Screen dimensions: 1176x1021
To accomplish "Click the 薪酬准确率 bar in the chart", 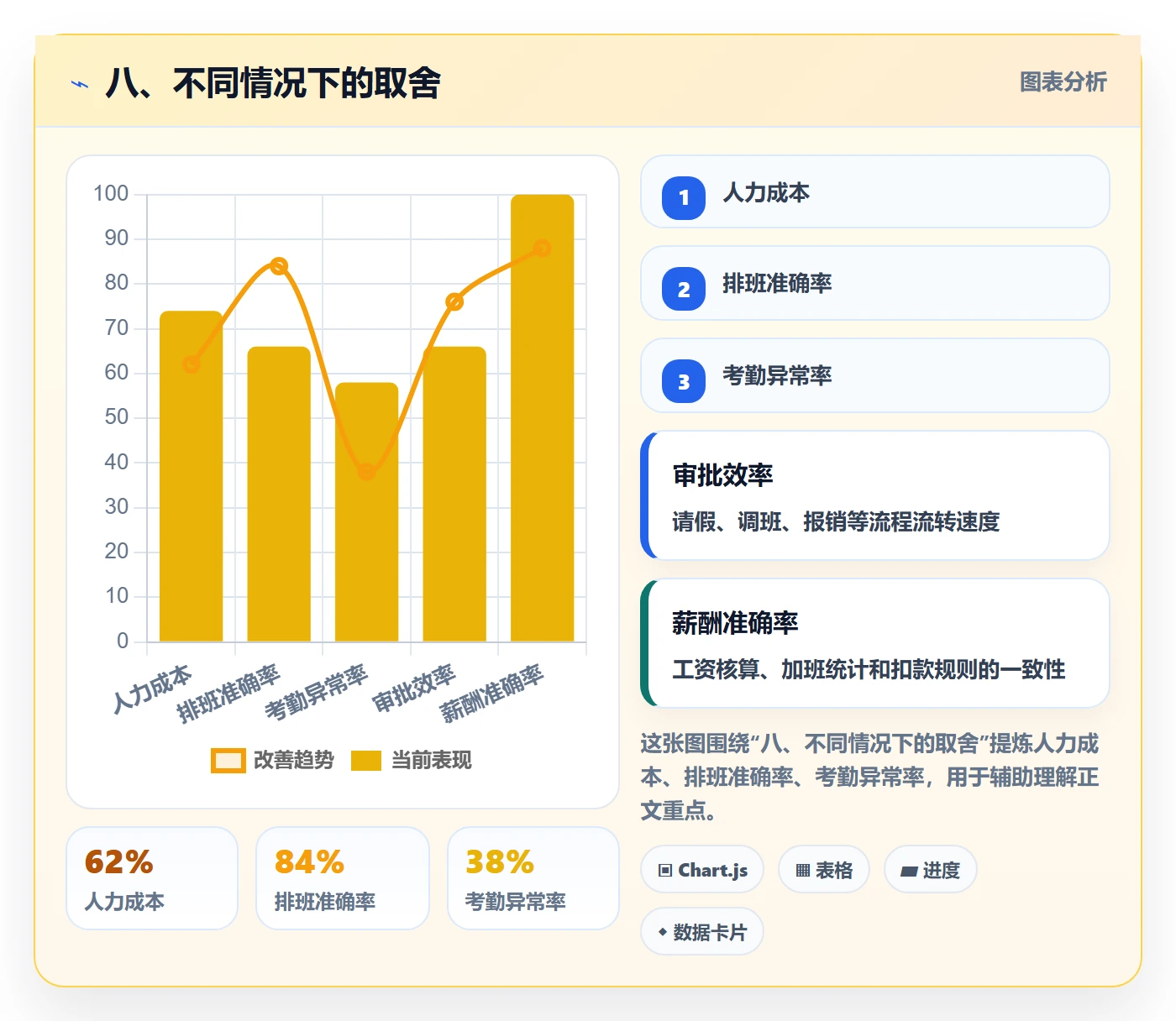I will pyautogui.click(x=543, y=418).
